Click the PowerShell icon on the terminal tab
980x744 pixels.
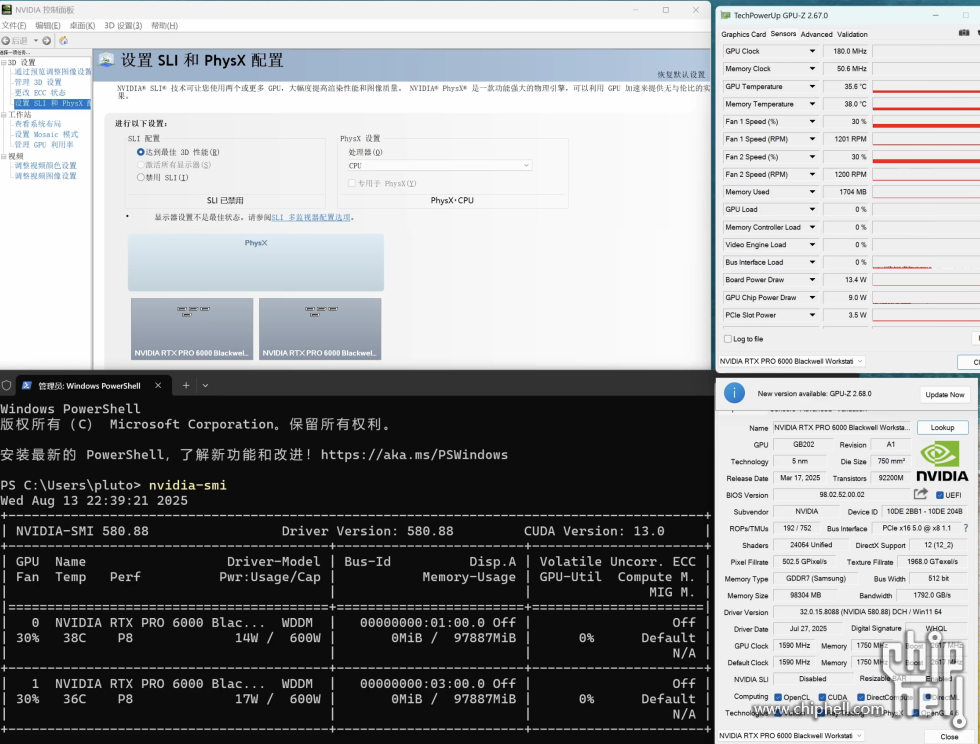[x=27, y=386]
